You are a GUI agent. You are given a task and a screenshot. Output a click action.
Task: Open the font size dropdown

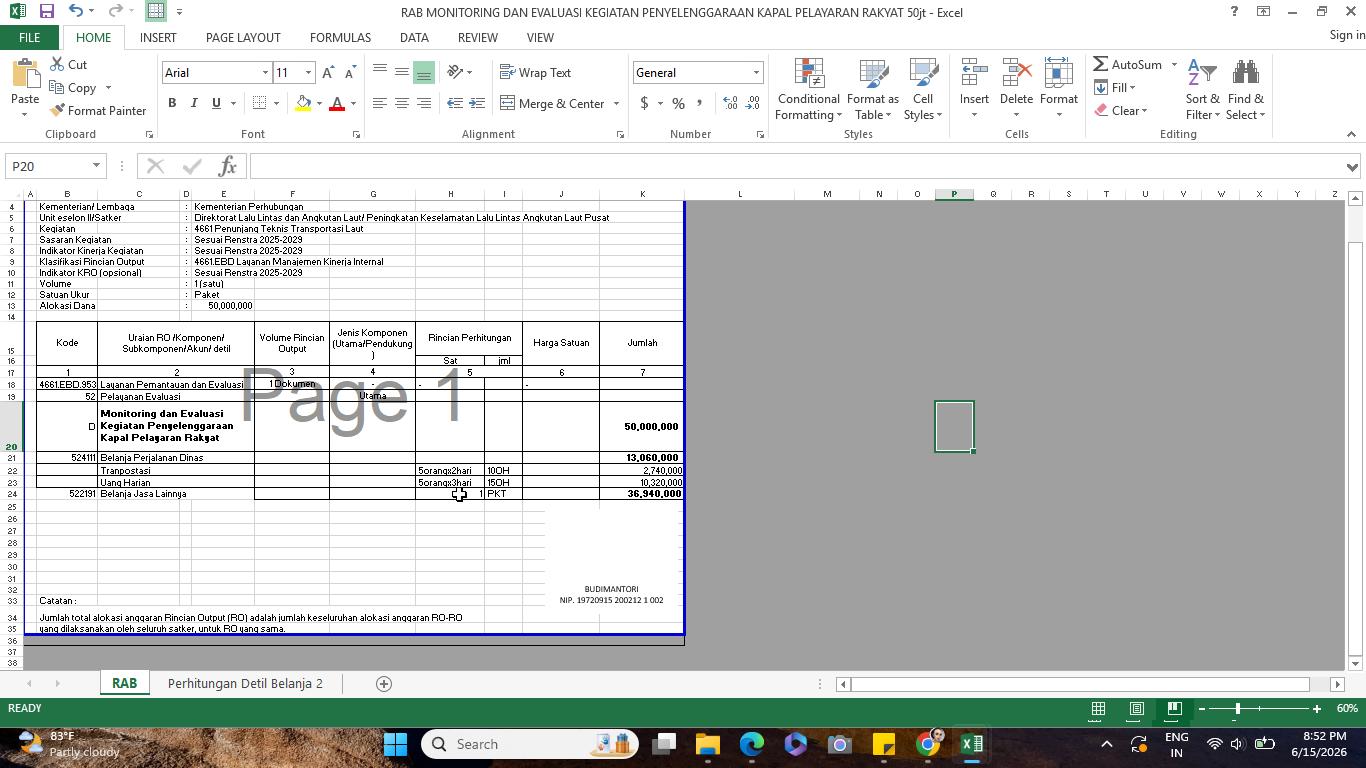point(308,73)
